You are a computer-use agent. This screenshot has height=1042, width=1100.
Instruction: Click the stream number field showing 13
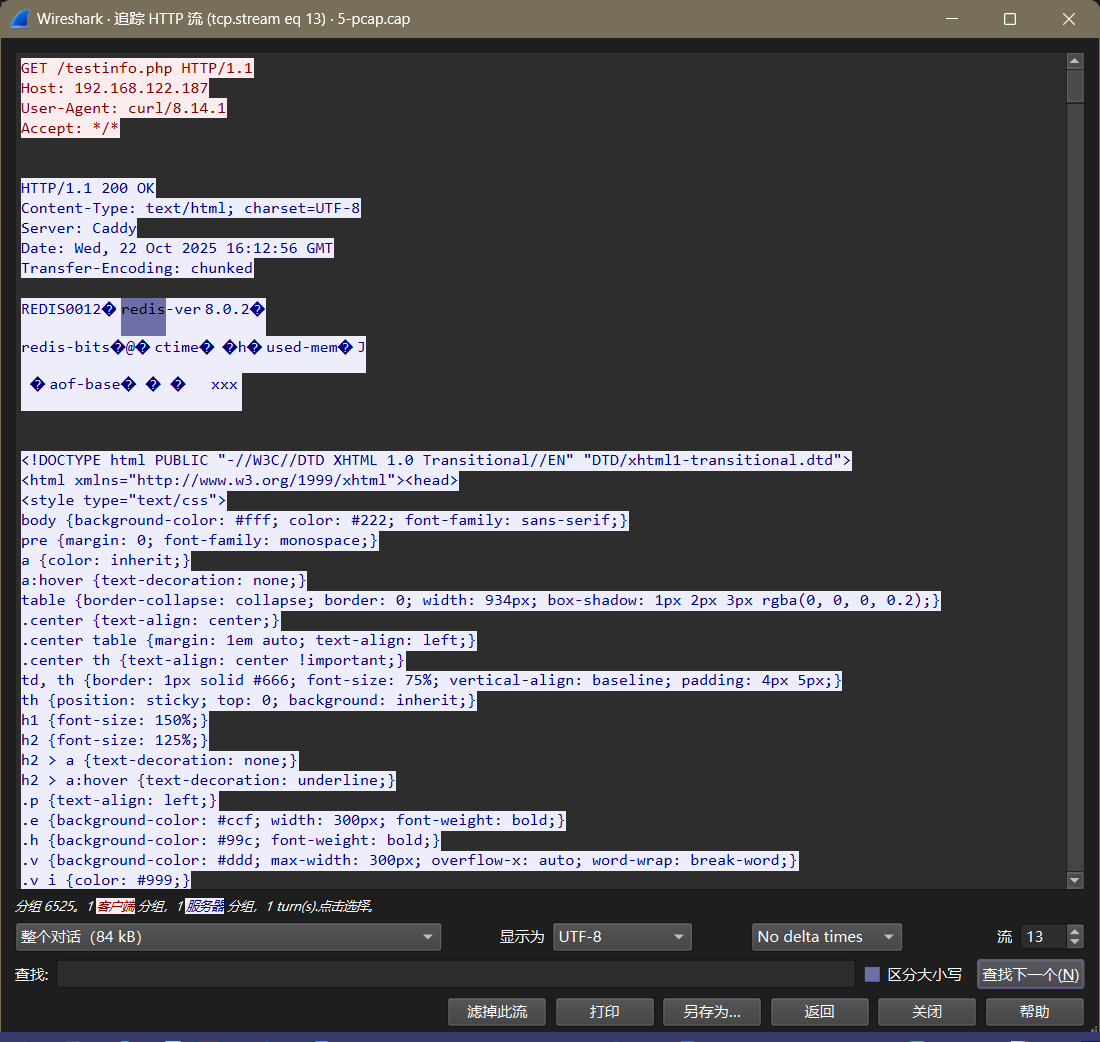1043,937
